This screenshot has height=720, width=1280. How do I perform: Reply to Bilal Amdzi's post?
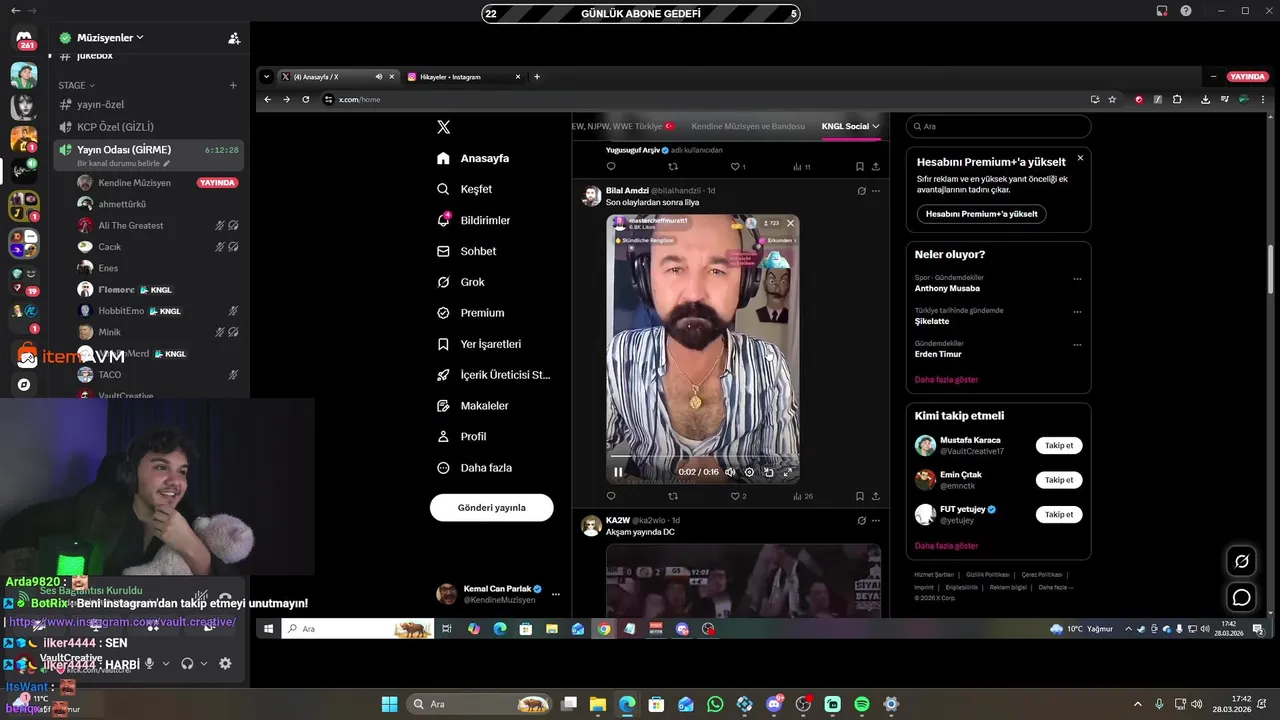tap(611, 496)
